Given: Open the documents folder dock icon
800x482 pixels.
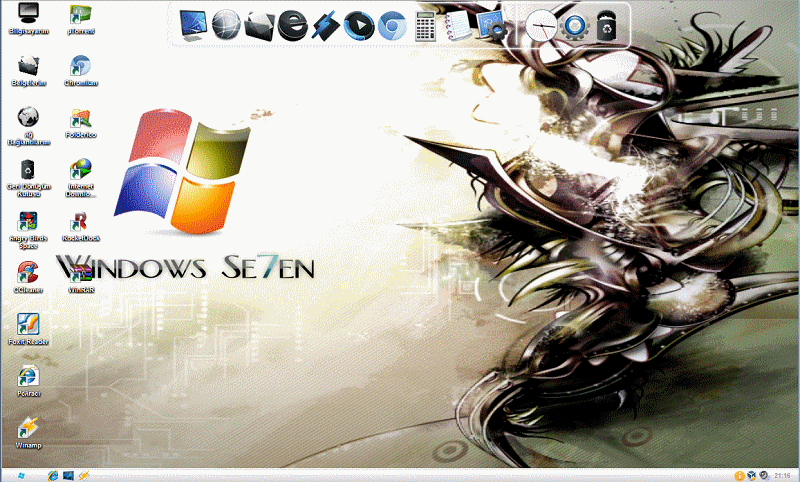Looking at the screenshot, I should [260, 25].
